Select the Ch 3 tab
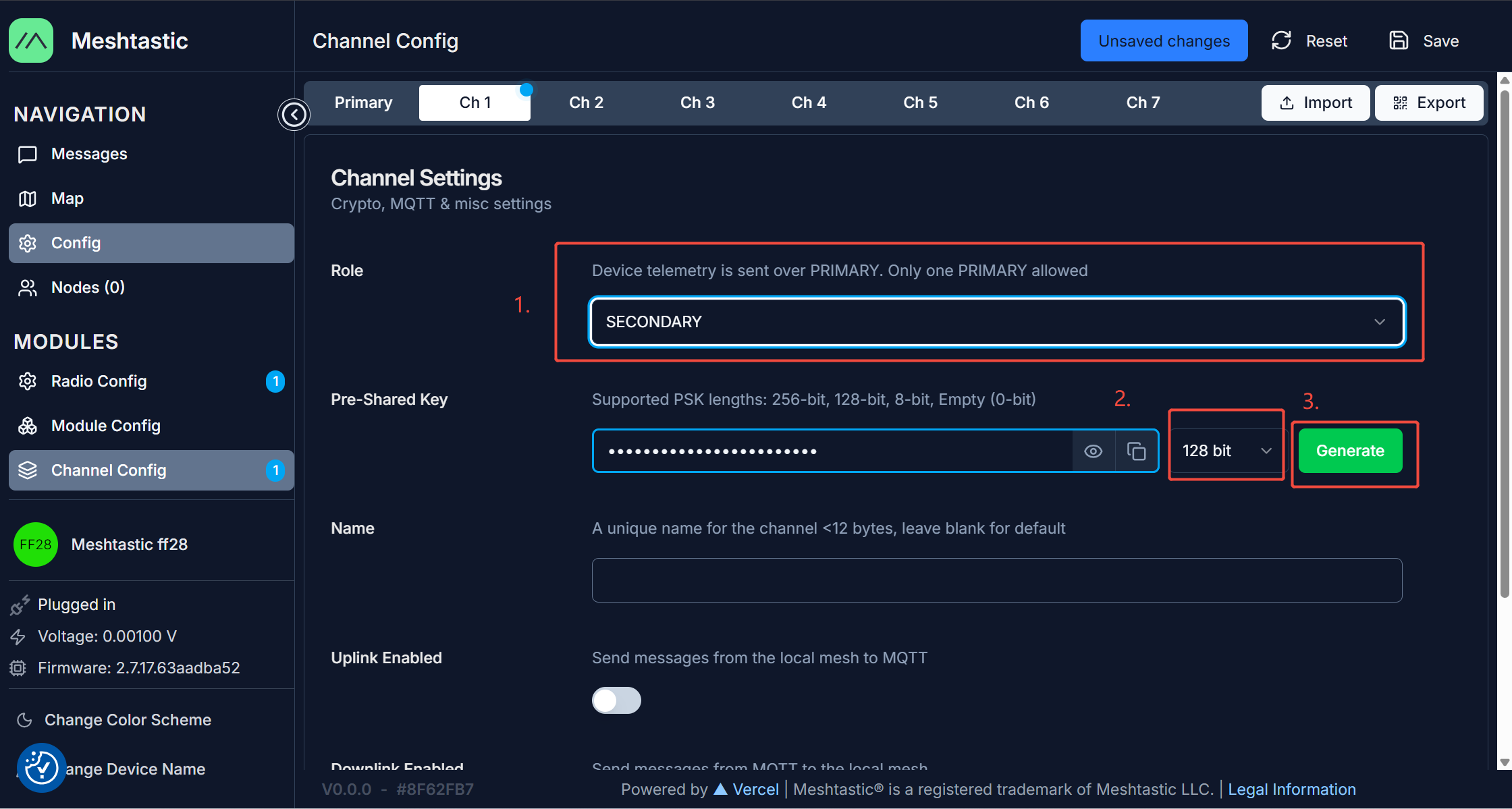Screen dimensions: 1512x809 pos(697,103)
